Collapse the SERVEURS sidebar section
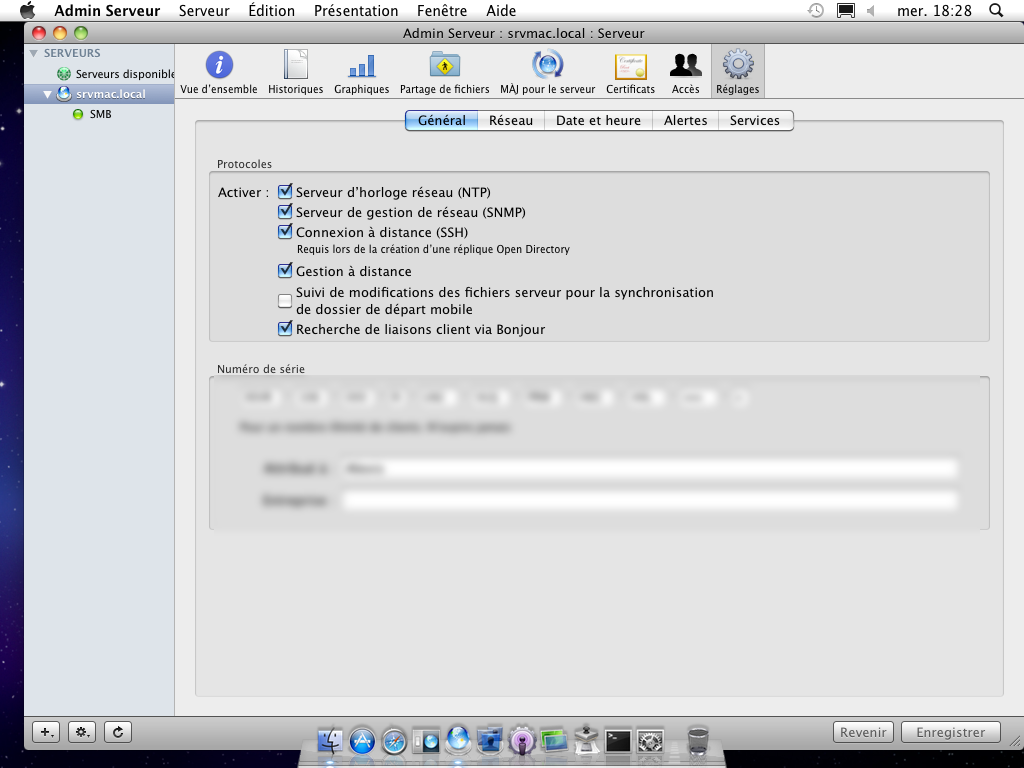The height and width of the screenshot is (768, 1024). (35, 53)
